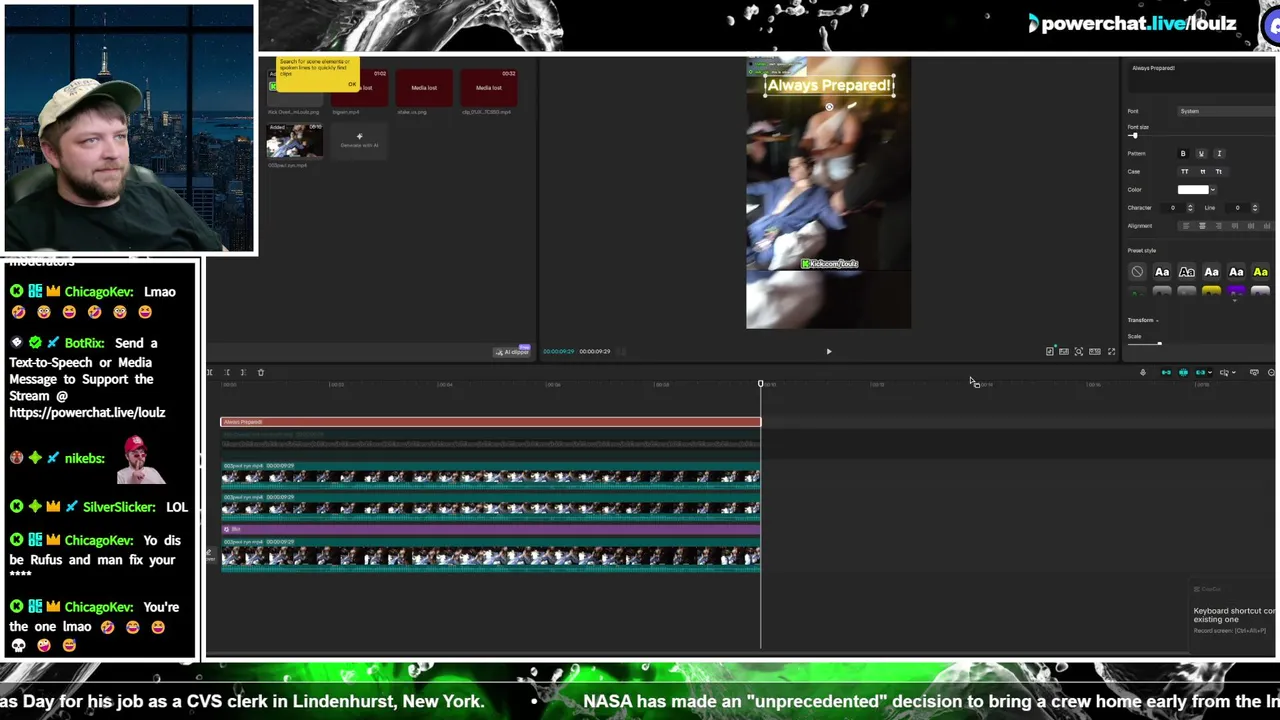Viewport: 1280px width, 720px height.
Task: Toggle Bold pattern
Action: [1183, 154]
